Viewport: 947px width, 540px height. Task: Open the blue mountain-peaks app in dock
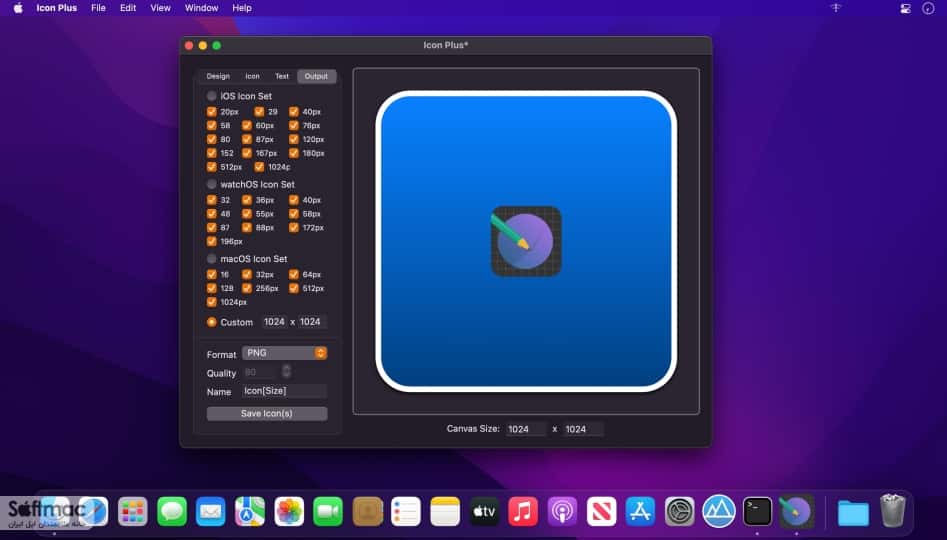(x=719, y=512)
